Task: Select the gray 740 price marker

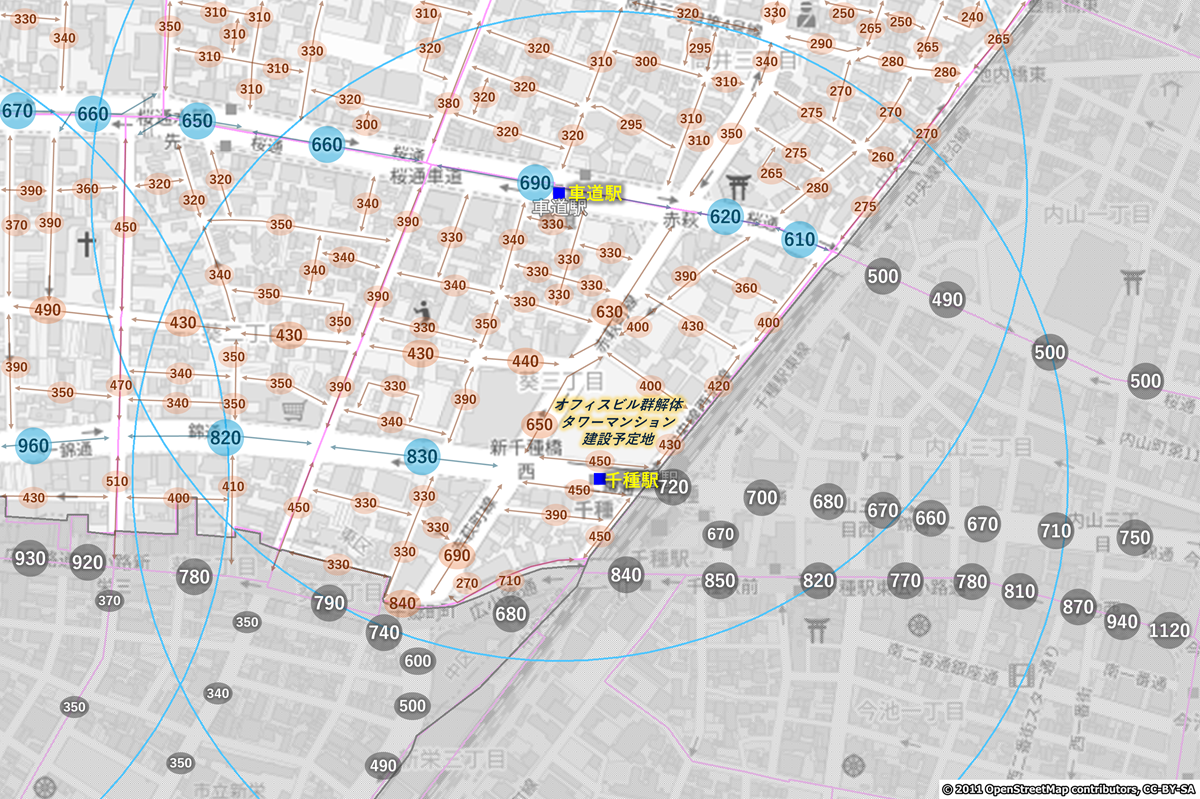Action: point(384,632)
